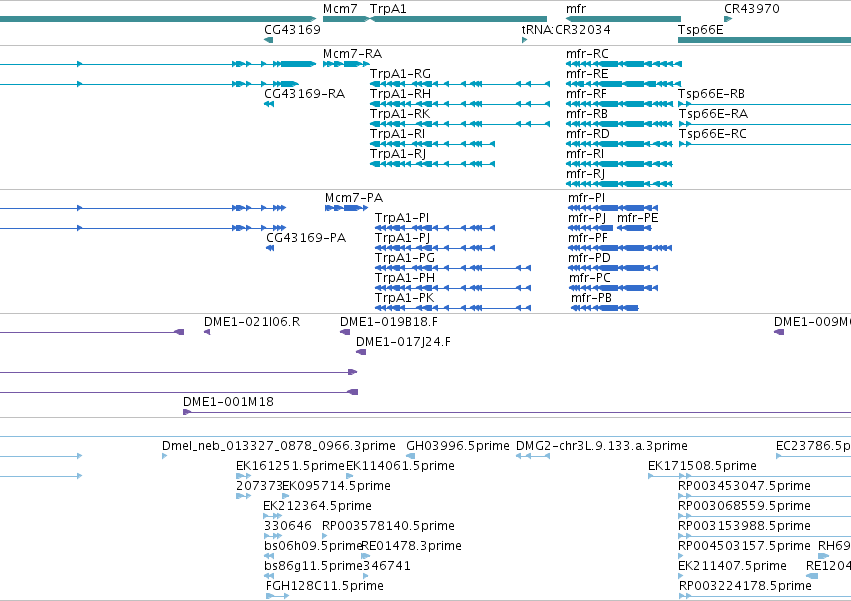Click clone end DME1-021I06.R
Viewport: 851px width, 601px height.
[207, 332]
